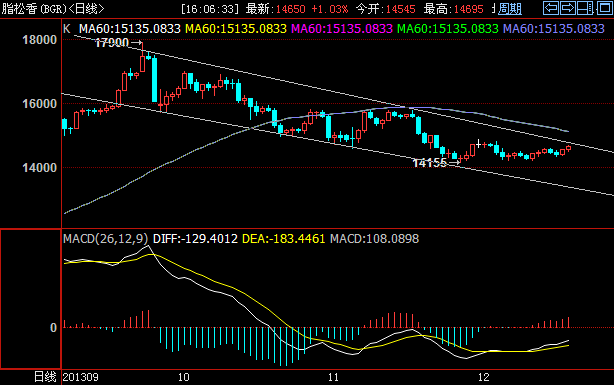Click the MACD(26,12,9) indicator label

pyautogui.click(x=106, y=239)
